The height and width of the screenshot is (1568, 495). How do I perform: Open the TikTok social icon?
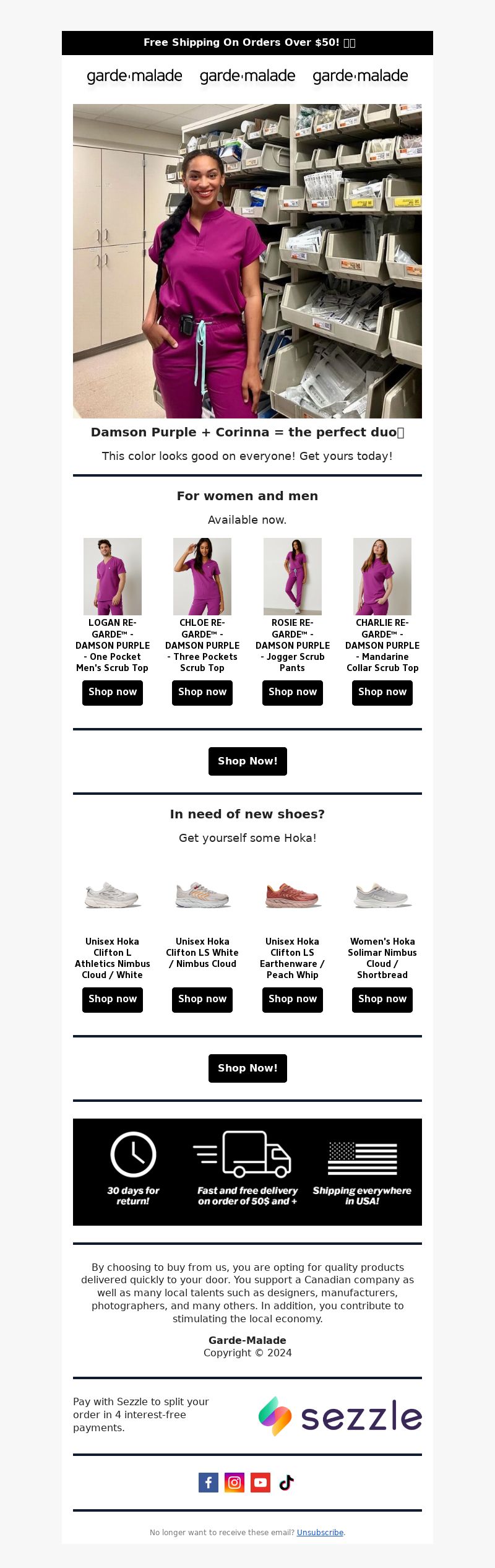click(x=286, y=1483)
